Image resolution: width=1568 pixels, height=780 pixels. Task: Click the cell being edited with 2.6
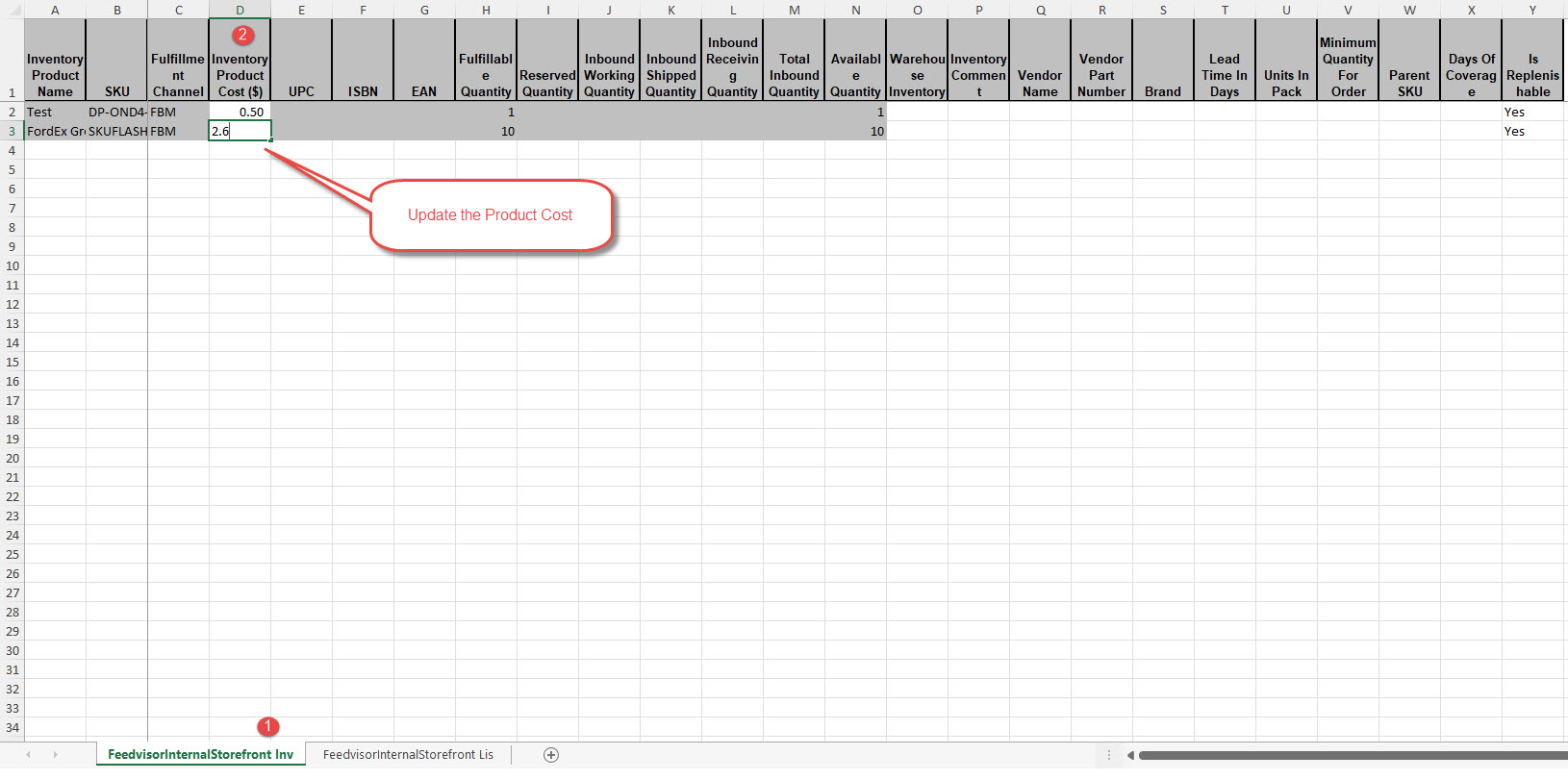pos(240,131)
